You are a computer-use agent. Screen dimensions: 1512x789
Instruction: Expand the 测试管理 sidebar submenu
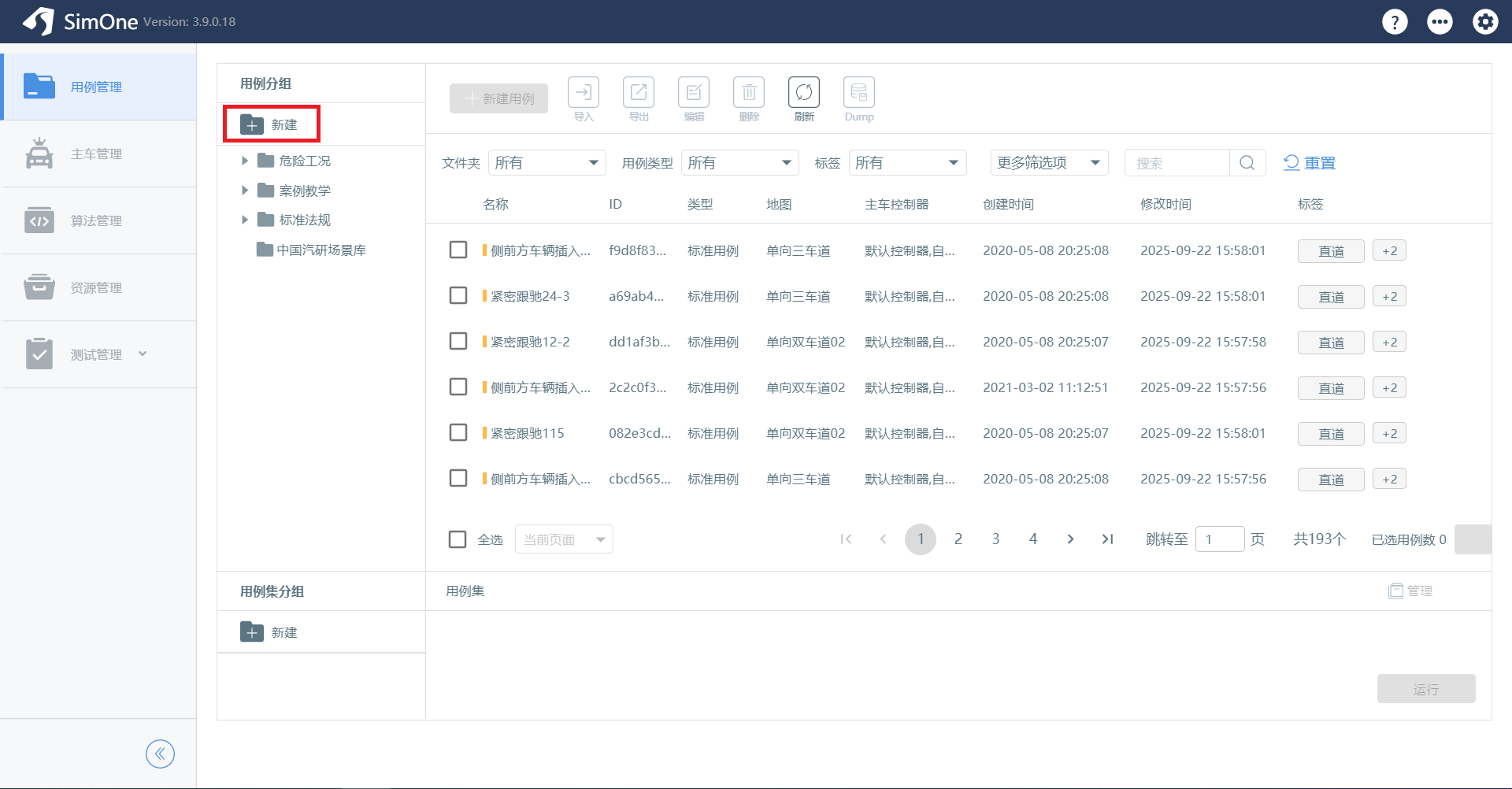tap(143, 354)
